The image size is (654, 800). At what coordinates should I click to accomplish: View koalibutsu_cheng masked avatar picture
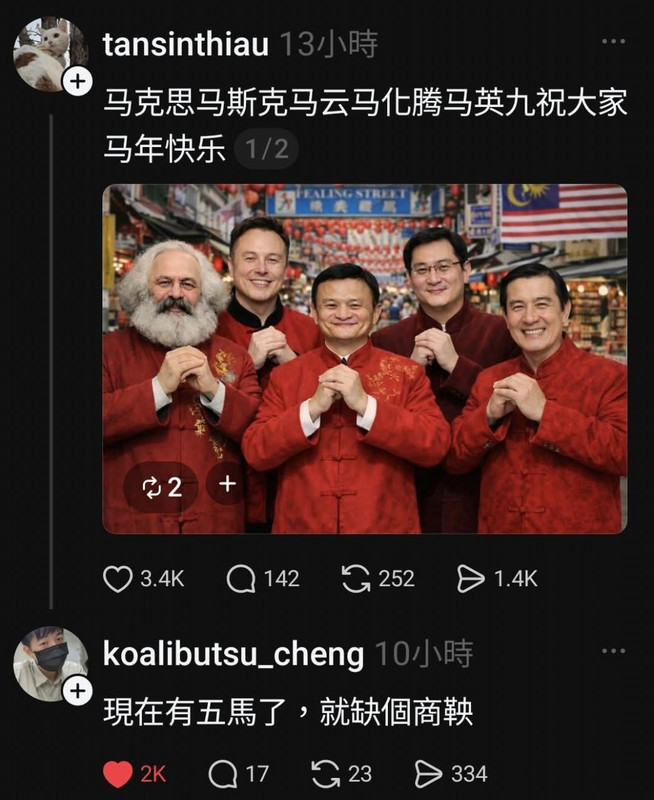tap(51, 664)
